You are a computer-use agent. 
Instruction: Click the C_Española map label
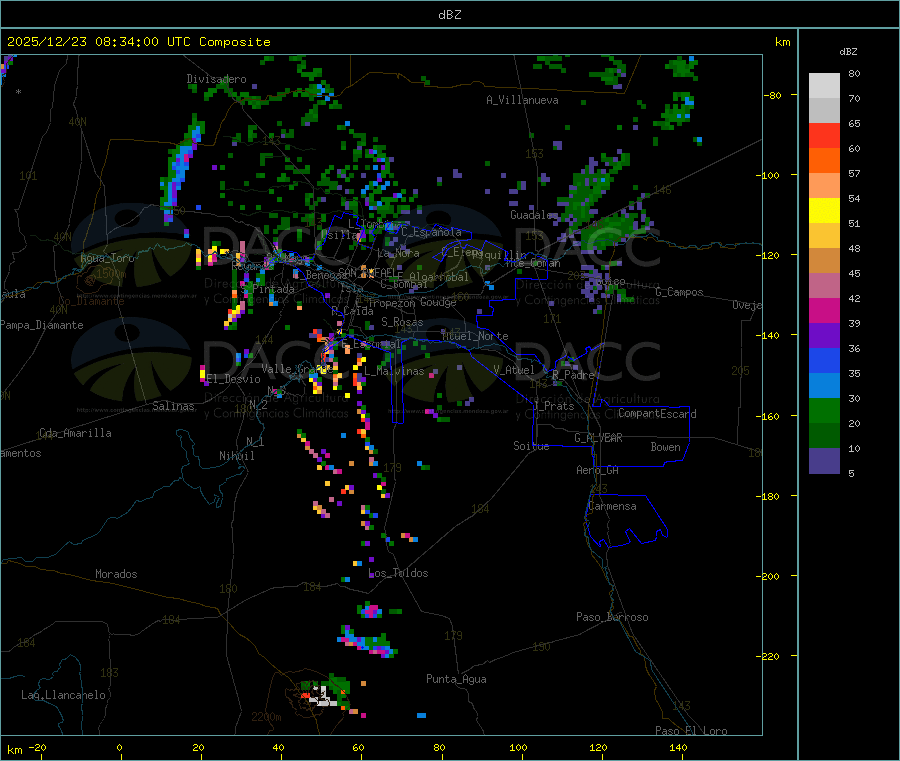coord(431,232)
